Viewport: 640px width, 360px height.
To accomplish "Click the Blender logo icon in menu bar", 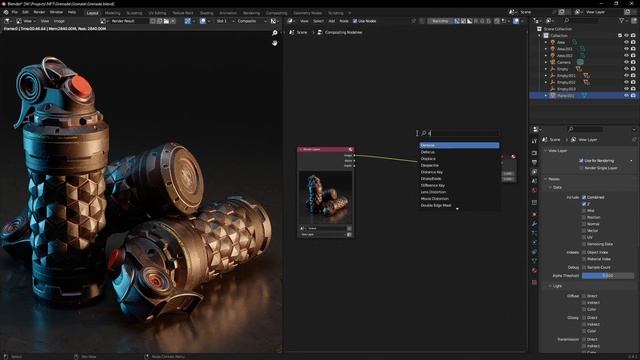I will click(x=6, y=12).
